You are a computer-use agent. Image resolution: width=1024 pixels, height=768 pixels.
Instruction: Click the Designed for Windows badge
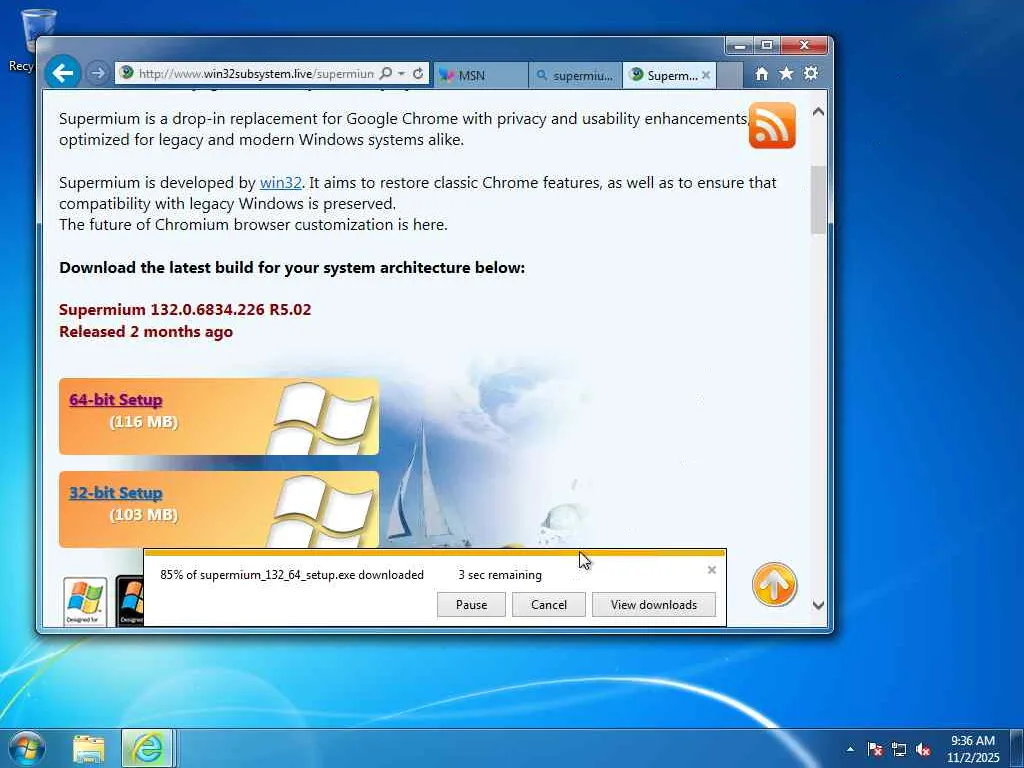85,601
